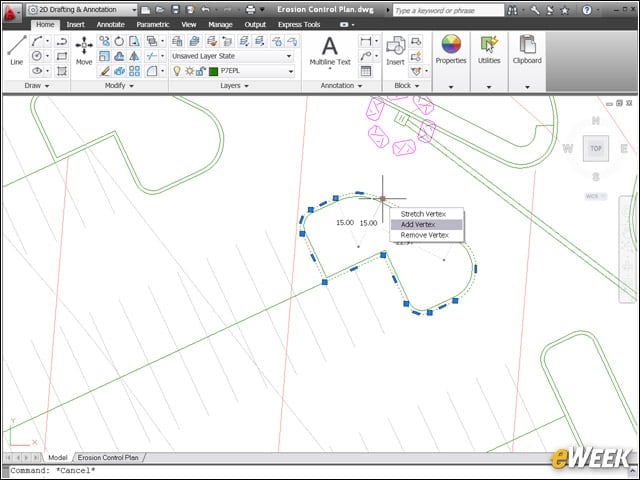Click the Help question mark icon

click(x=587, y=10)
